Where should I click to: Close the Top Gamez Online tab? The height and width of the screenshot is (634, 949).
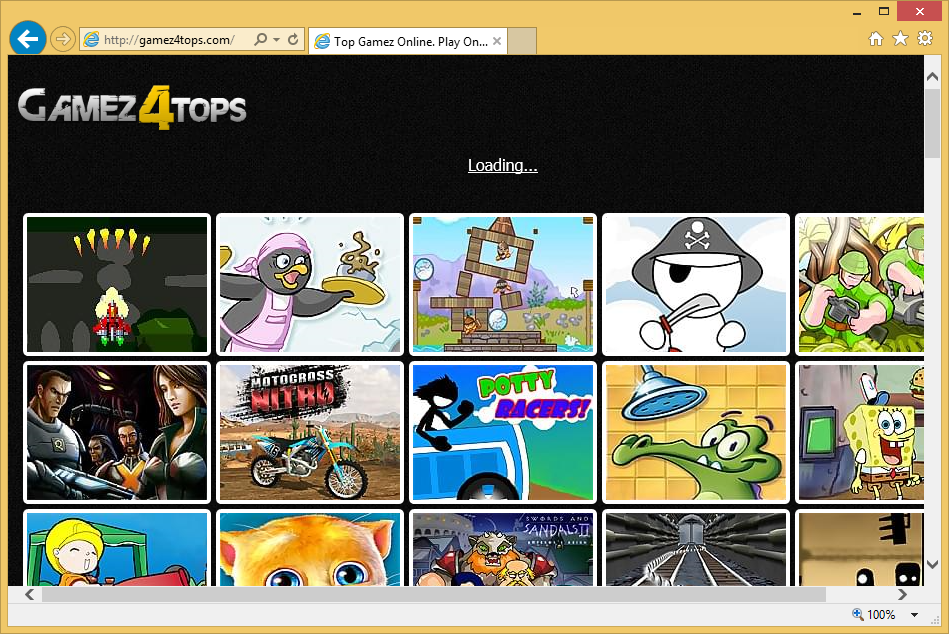coord(497,41)
